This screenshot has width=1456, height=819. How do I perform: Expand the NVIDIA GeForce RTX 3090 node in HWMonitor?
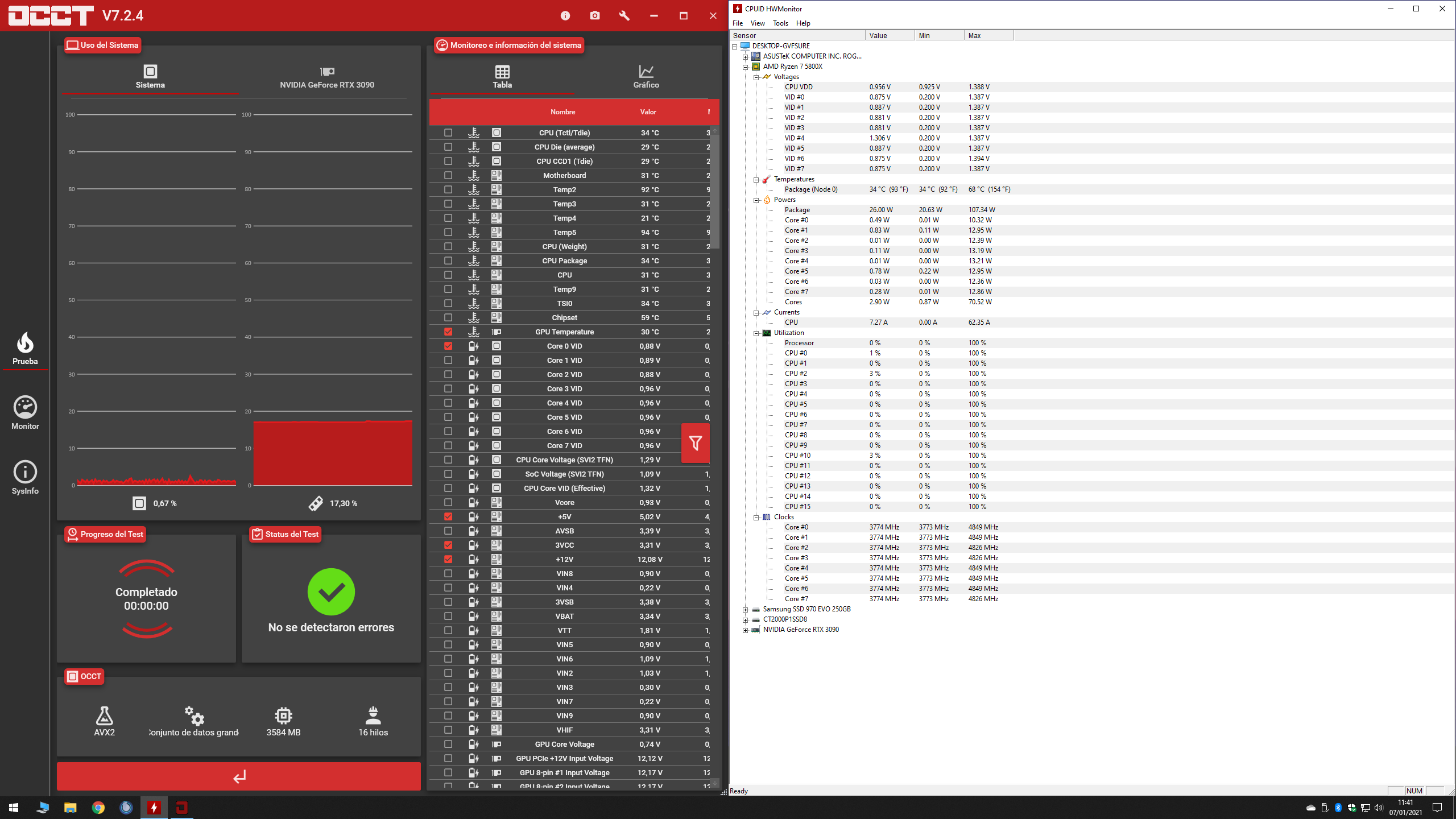pyautogui.click(x=746, y=630)
